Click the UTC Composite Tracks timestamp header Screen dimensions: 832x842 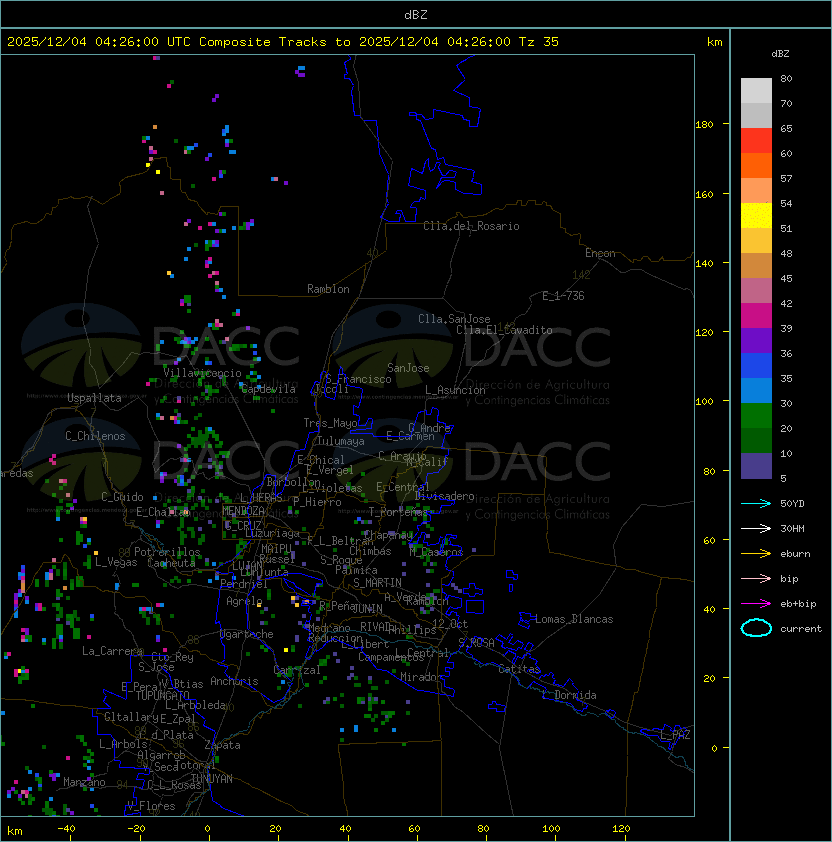[x=283, y=42]
